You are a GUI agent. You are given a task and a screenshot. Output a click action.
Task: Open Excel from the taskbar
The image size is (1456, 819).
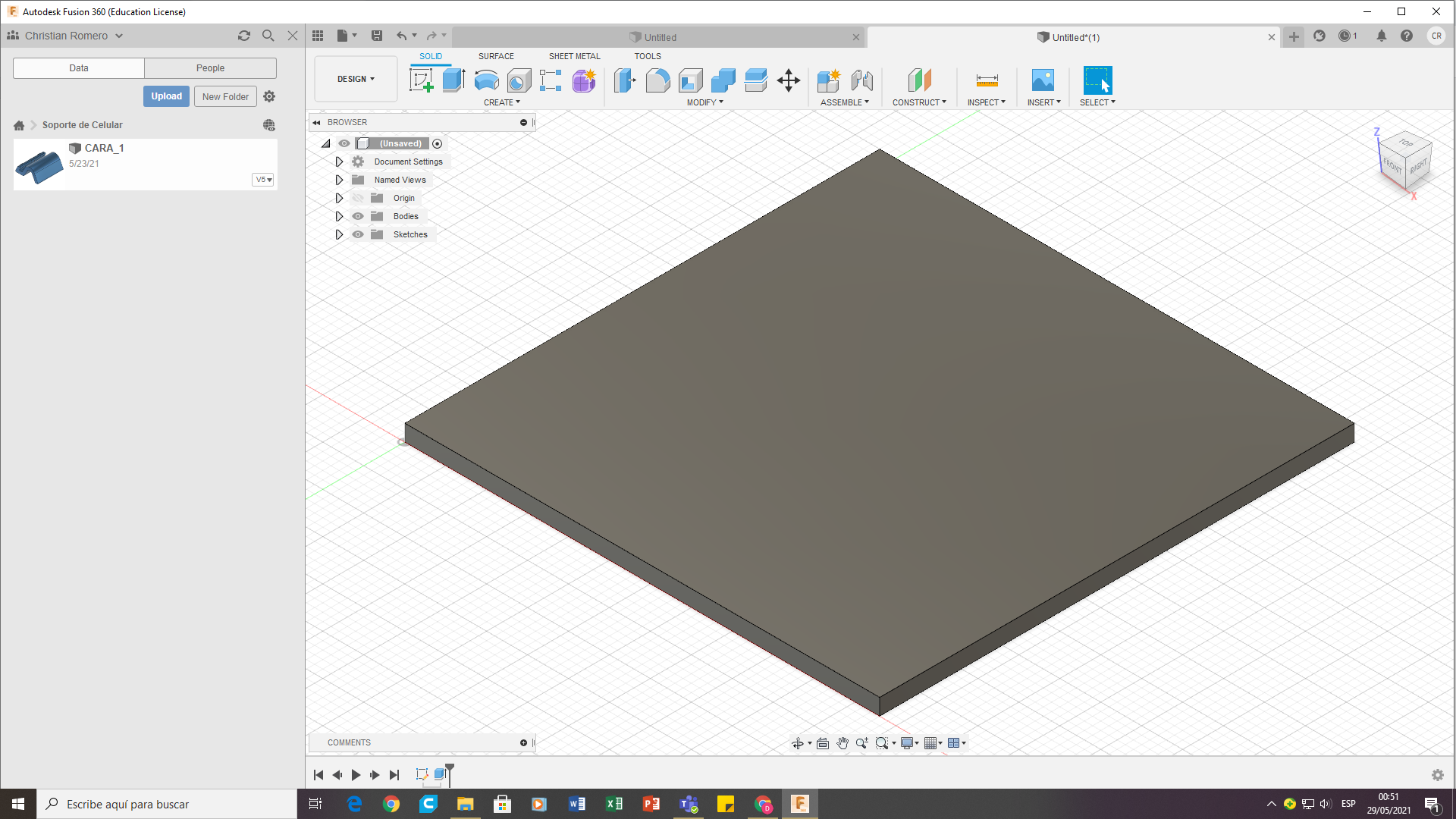614,804
